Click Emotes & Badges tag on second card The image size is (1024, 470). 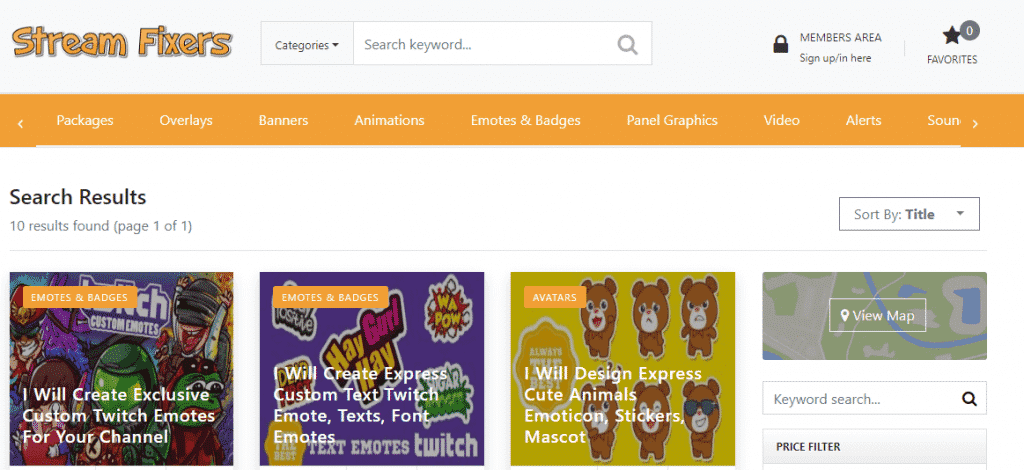click(331, 298)
